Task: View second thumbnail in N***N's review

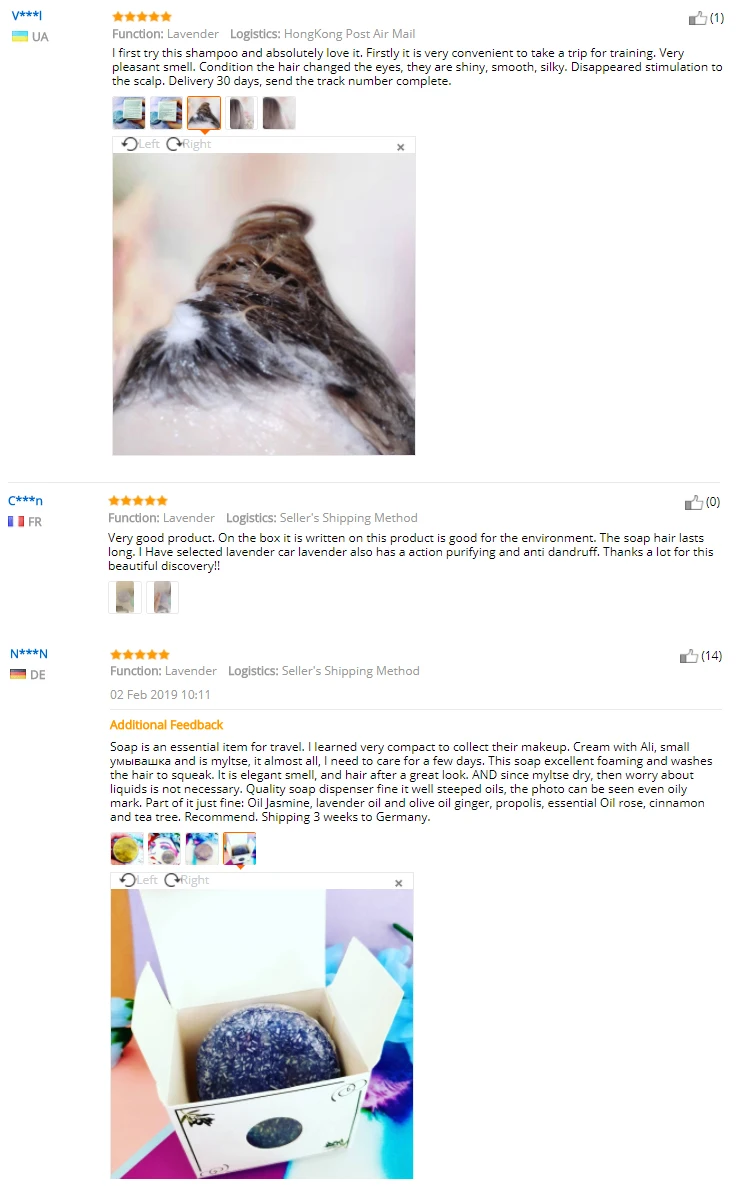Action: pos(164,848)
